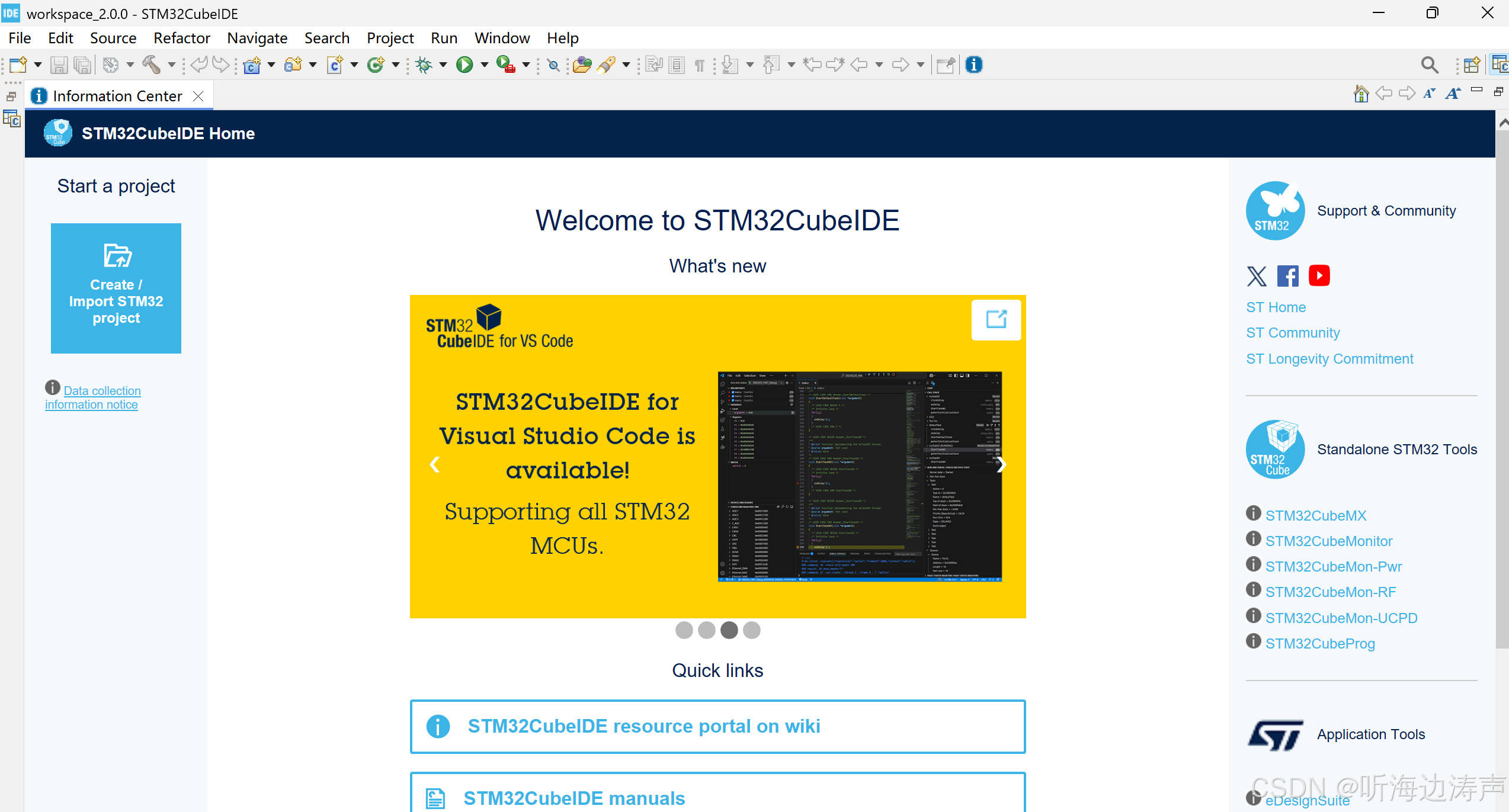This screenshot has width=1509, height=812.
Task: Toggle block selection mode icon
Action: pyautogui.click(x=677, y=65)
